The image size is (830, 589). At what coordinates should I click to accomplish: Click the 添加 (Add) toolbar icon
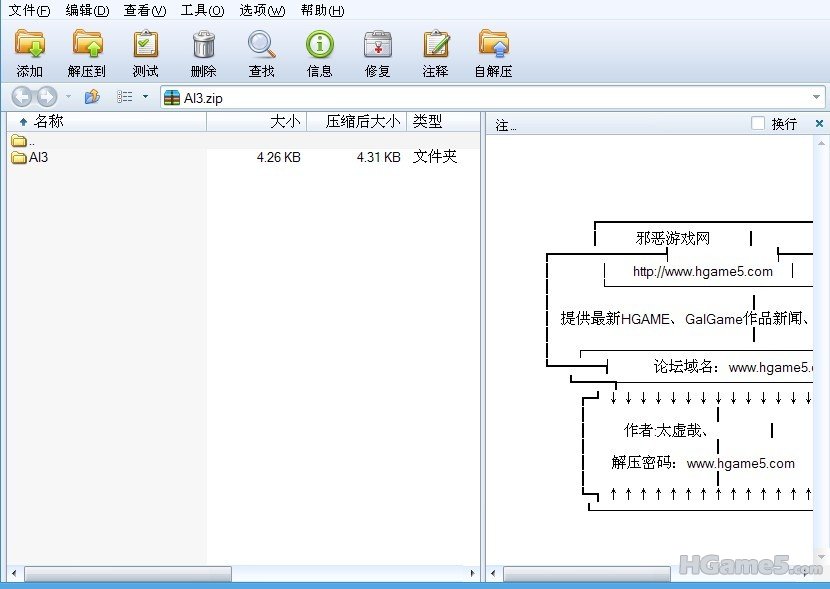click(x=30, y=45)
